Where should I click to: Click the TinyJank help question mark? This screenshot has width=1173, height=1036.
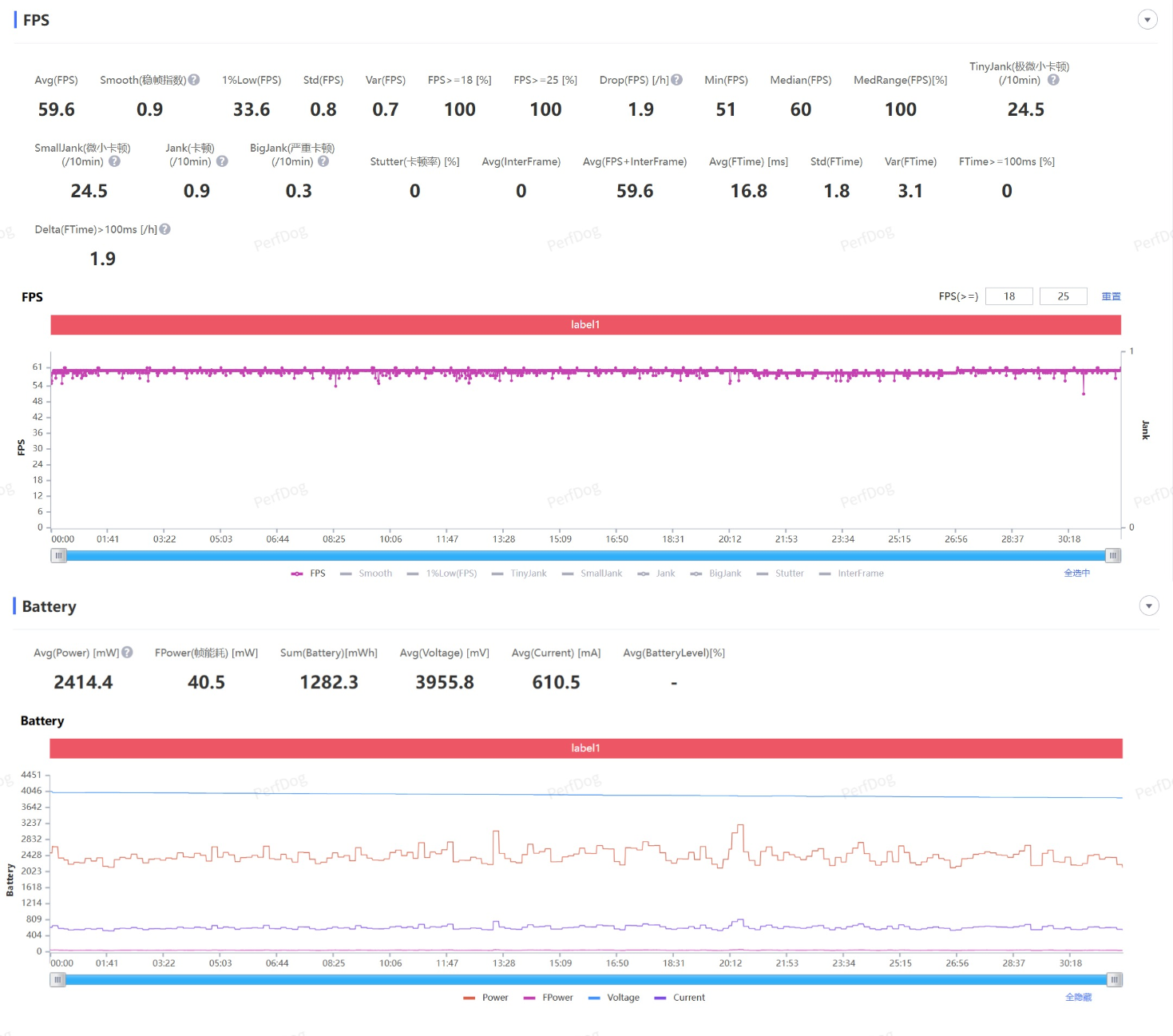point(1053,80)
